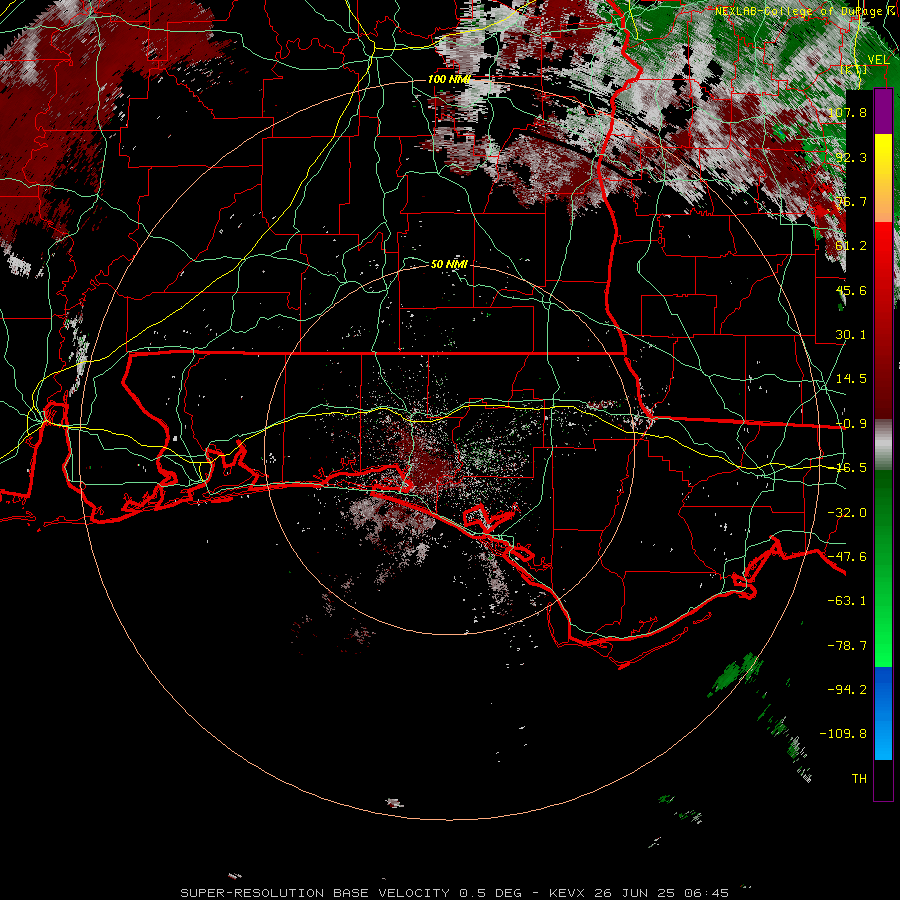The height and width of the screenshot is (900, 900).
Task: Pick the purple segment of the color bar
Action: [x=883, y=112]
